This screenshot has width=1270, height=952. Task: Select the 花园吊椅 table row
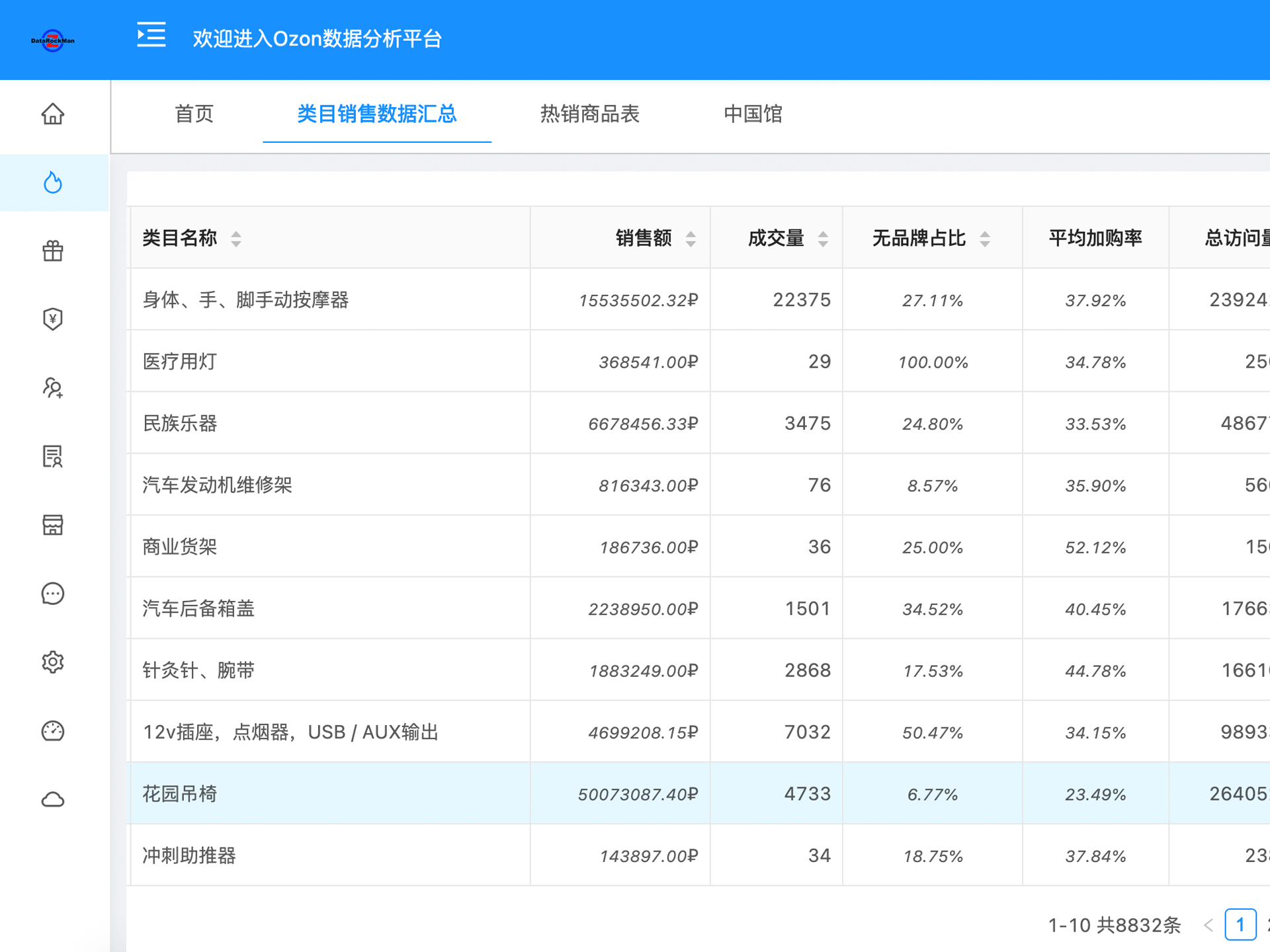click(331, 793)
